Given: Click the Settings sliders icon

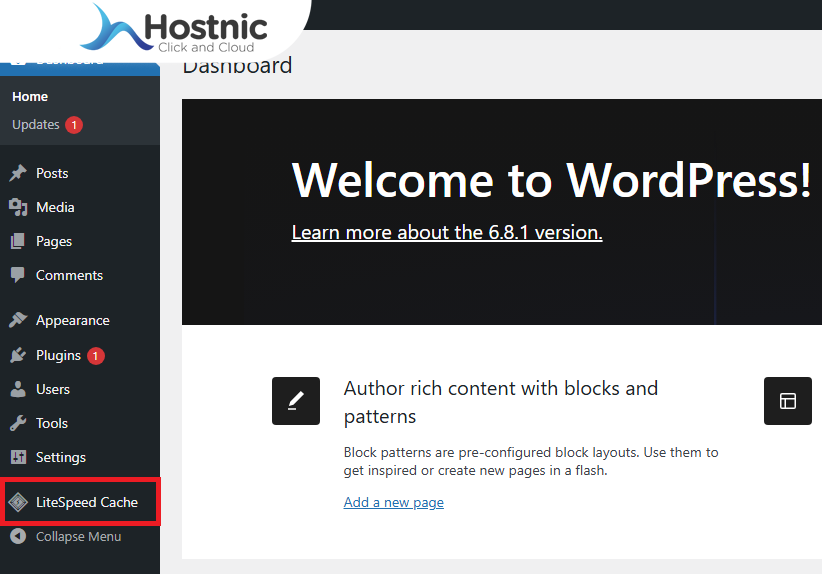Looking at the screenshot, I should pyautogui.click(x=18, y=457).
